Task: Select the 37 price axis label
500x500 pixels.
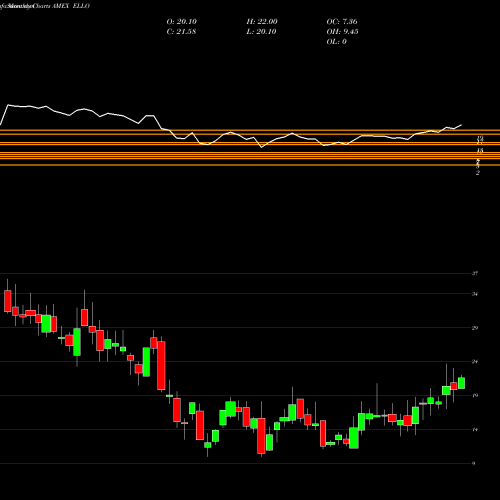Action: pos(475,274)
